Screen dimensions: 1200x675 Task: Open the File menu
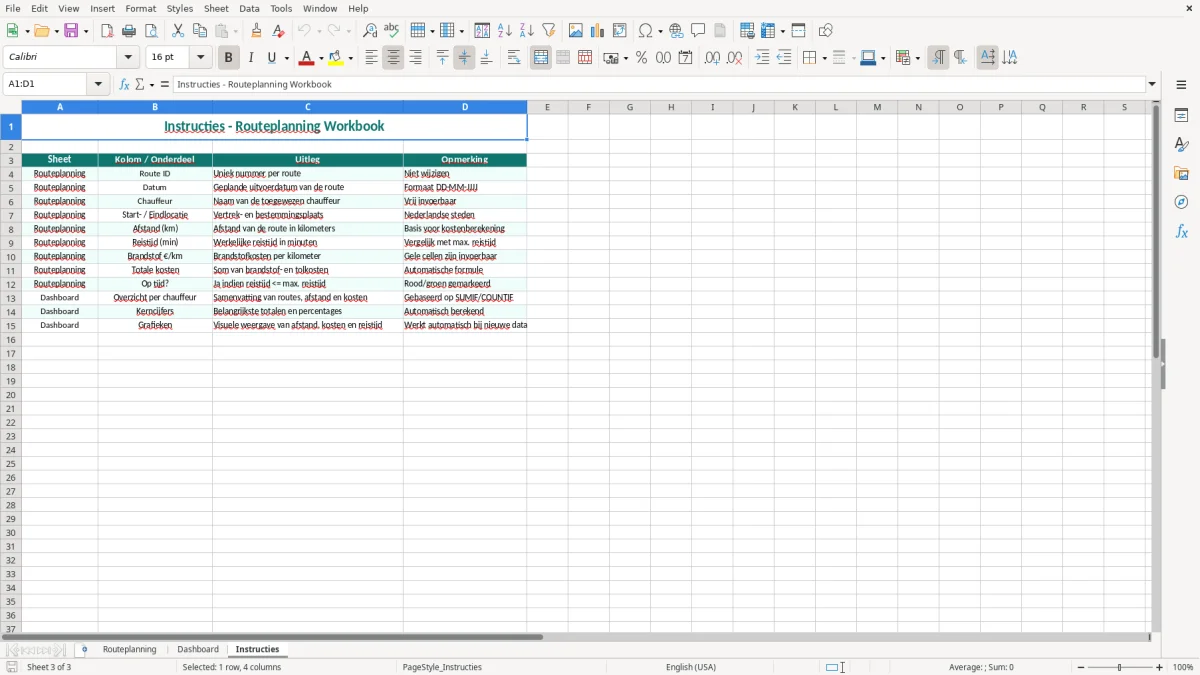(x=13, y=8)
